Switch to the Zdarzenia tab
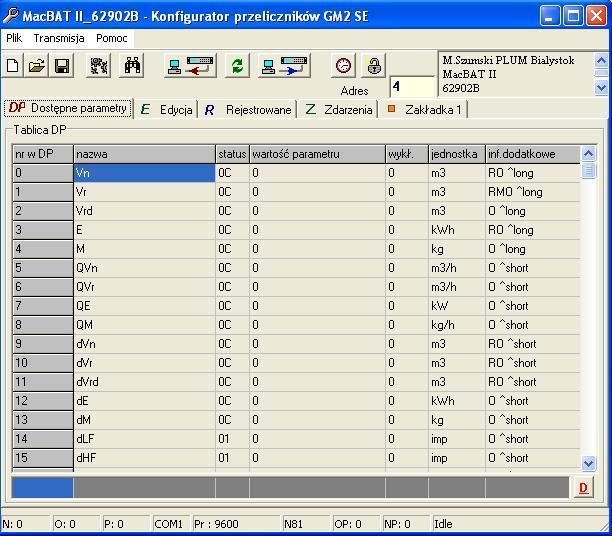The image size is (612, 536). tap(338, 110)
